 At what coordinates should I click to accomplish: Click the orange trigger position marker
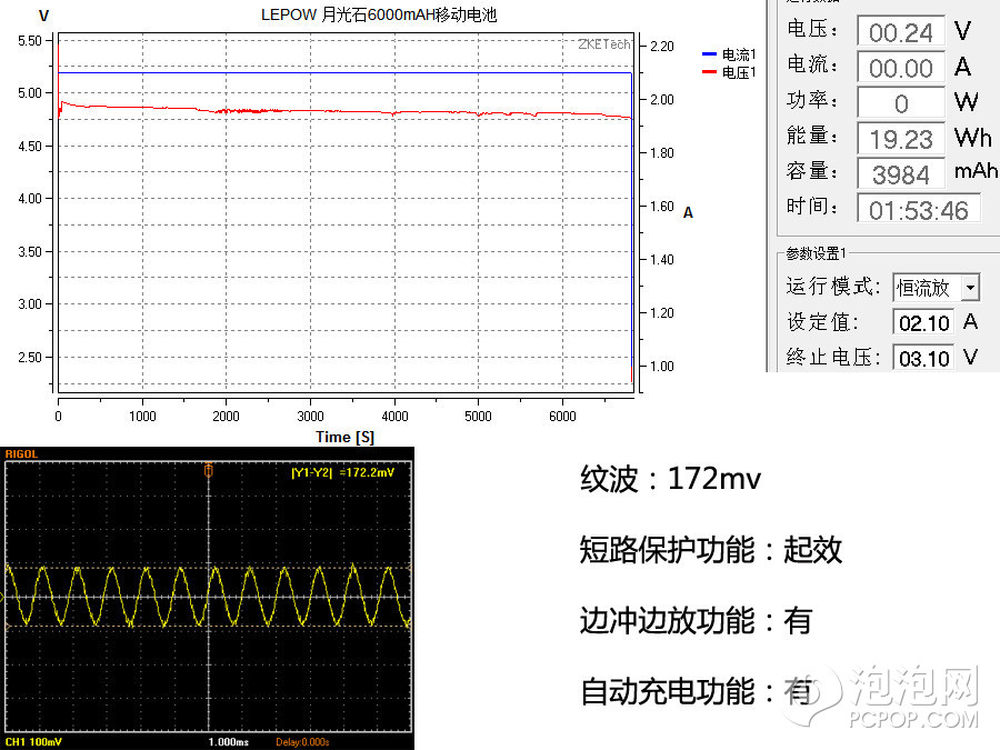(x=209, y=470)
